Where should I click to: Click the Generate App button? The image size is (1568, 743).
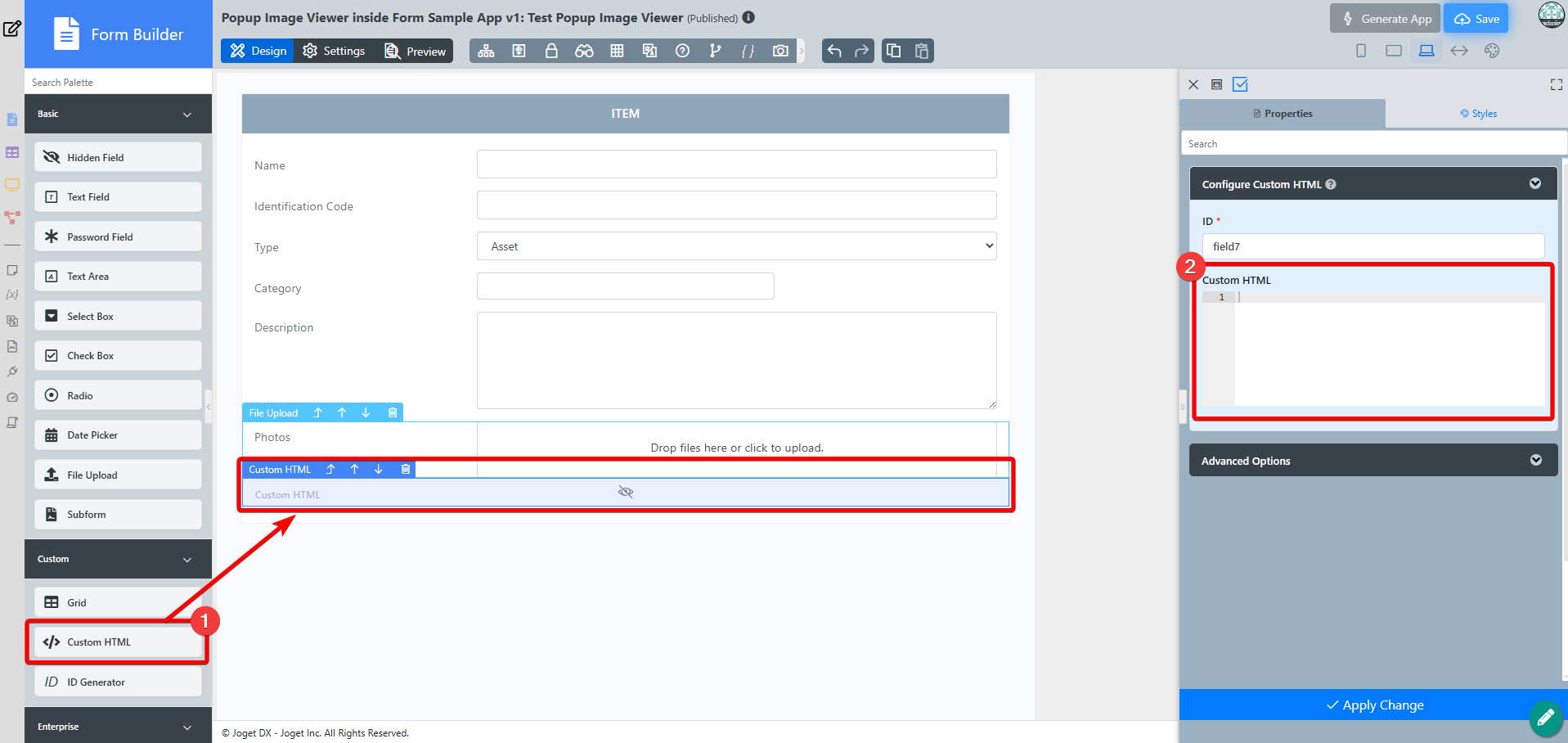point(1386,19)
